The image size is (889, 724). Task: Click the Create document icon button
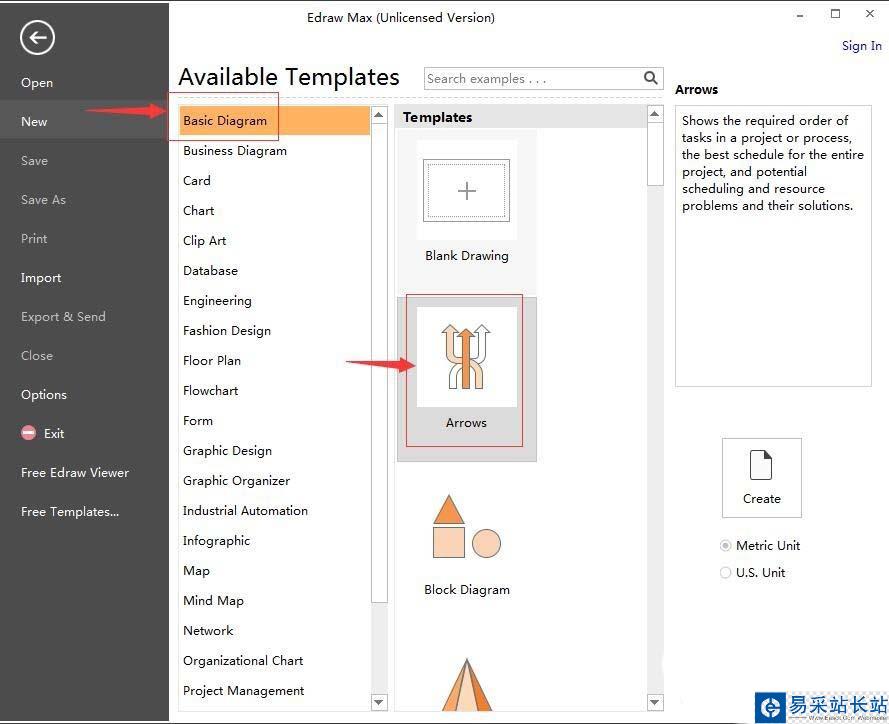(761, 477)
